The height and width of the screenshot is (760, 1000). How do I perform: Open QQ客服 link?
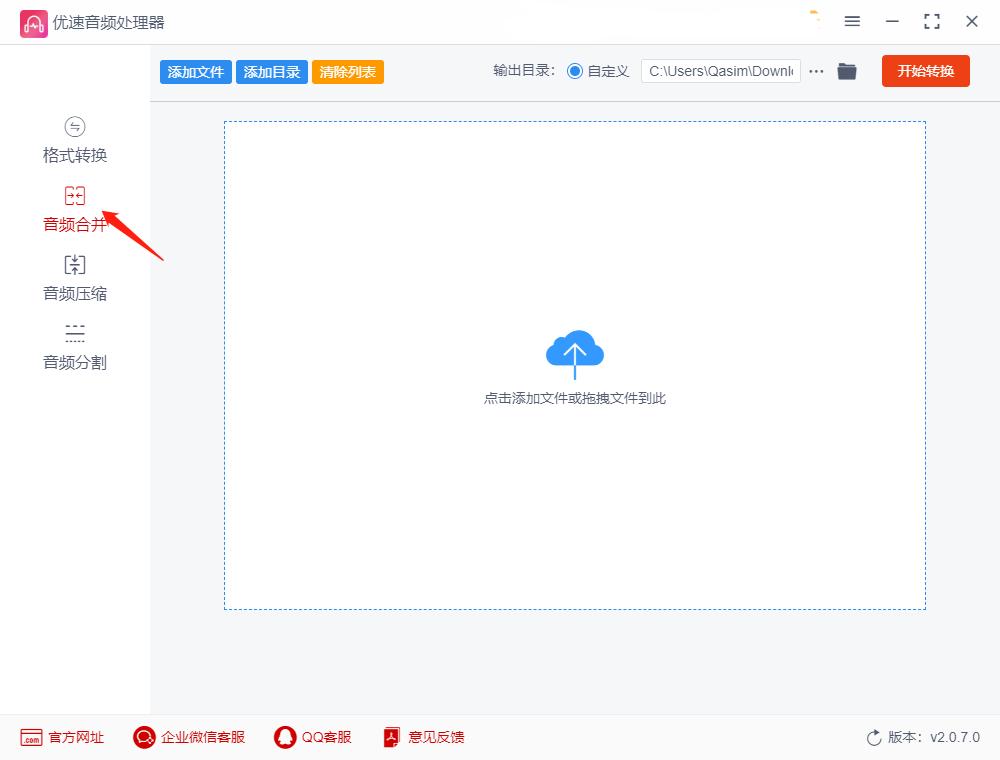(327, 738)
